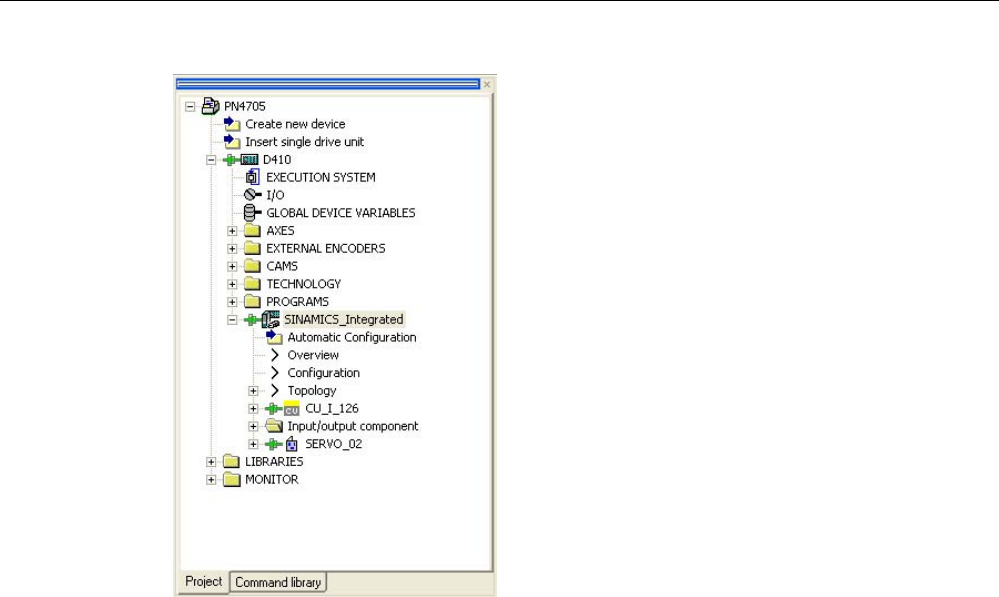
Task: Select the Configuration label
Action: tap(324, 373)
